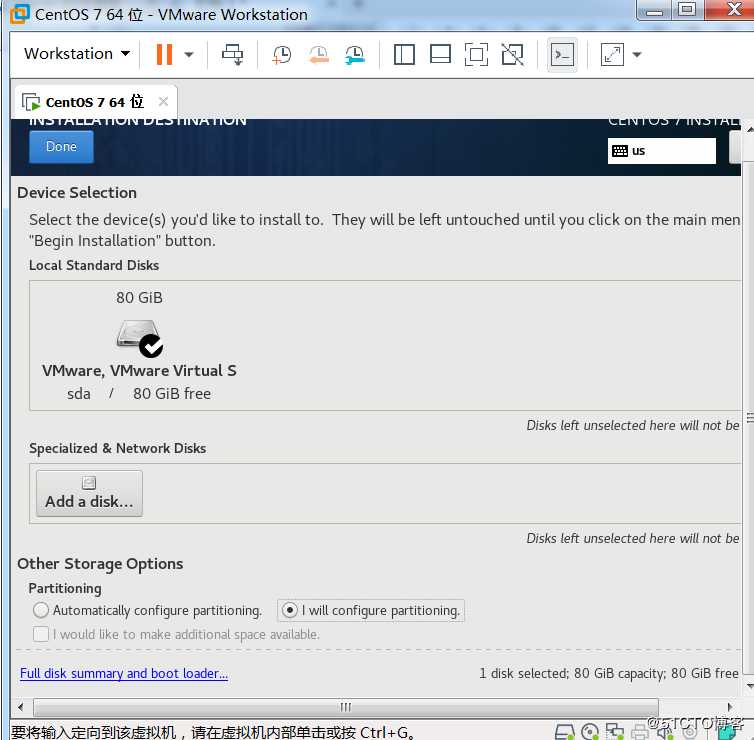Expand the stretch display dropdown arrow
This screenshot has height=740, width=754.
click(x=637, y=55)
